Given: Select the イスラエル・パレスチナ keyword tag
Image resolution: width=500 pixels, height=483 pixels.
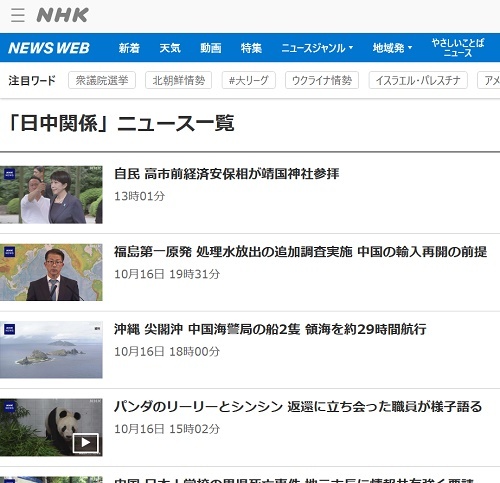Looking at the screenshot, I should [x=418, y=80].
